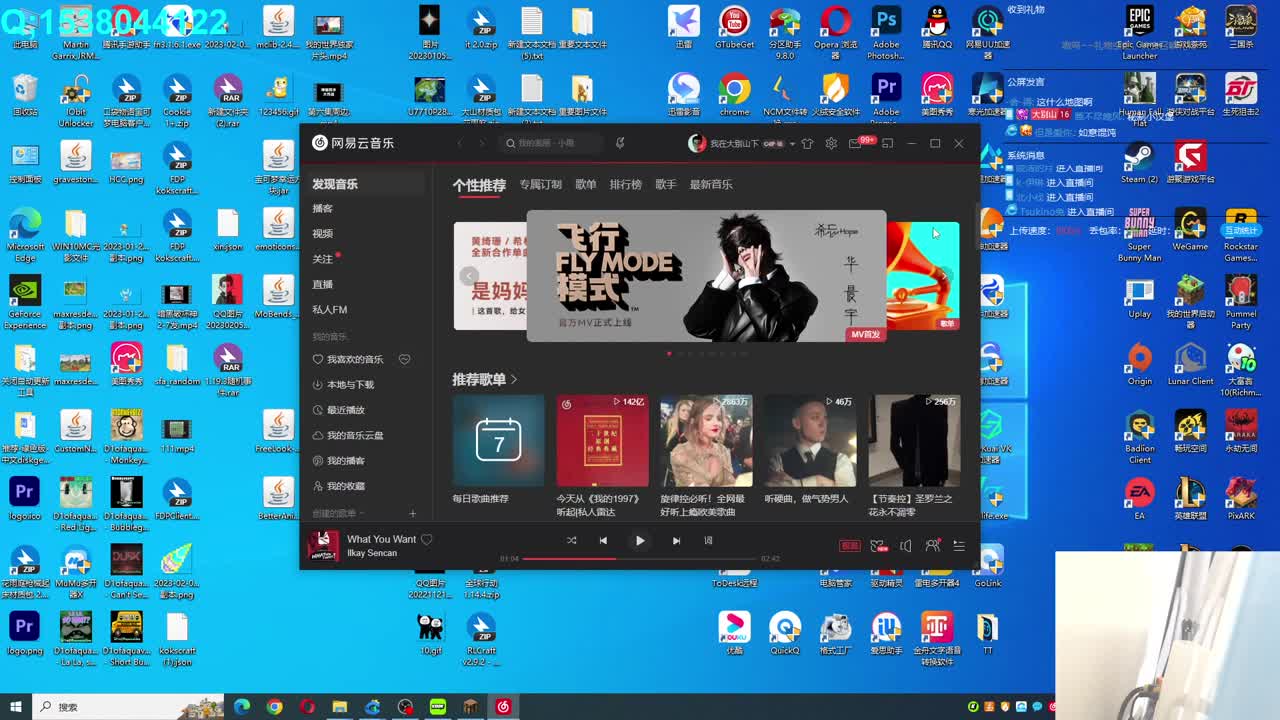The height and width of the screenshot is (720, 1280).
Task: Click the taskbar search box
Action: [128, 707]
